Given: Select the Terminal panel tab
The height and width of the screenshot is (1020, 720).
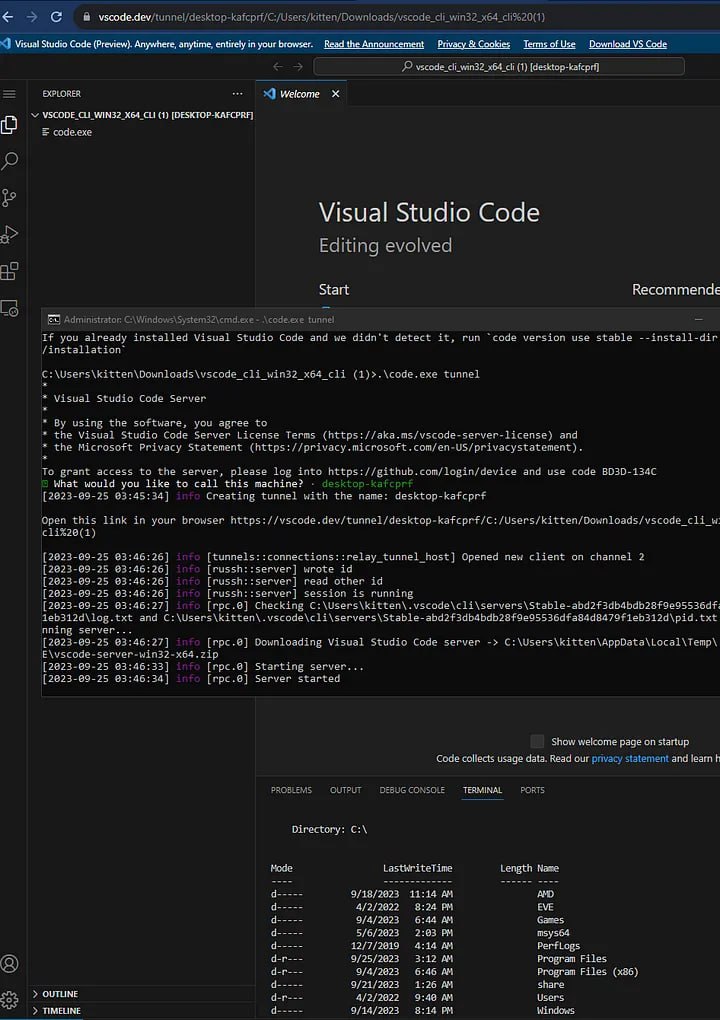Looking at the screenshot, I should (483, 790).
